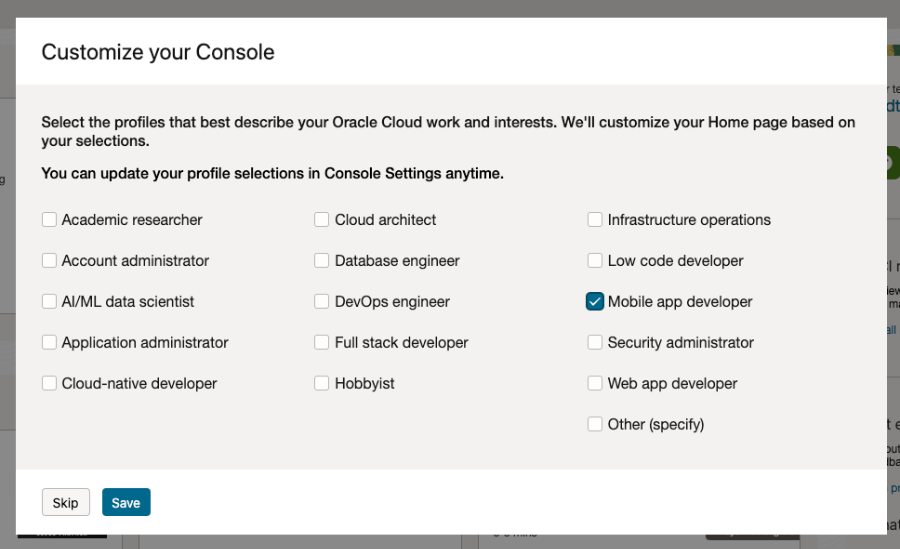
Task: Enable the Cloud-native developer checkbox
Action: [x=49, y=383]
